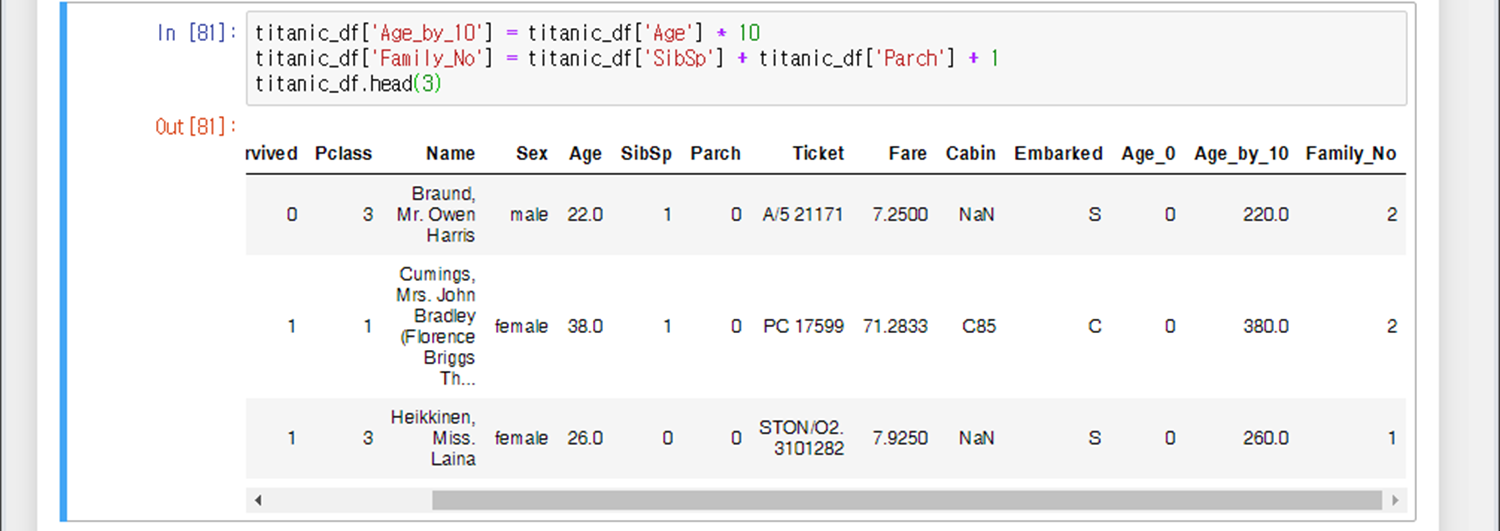Image resolution: width=1500 pixels, height=531 pixels.
Task: Click the Age_by_10 column header
Action: (1241, 154)
